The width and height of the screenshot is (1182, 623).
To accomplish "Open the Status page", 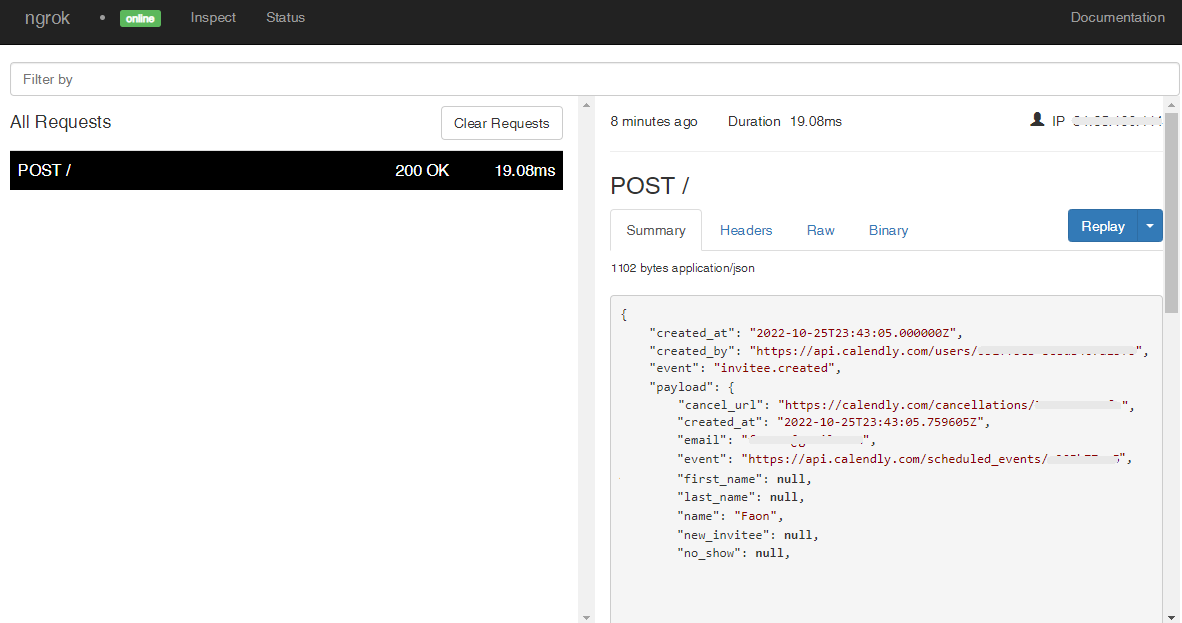I will 286,17.
